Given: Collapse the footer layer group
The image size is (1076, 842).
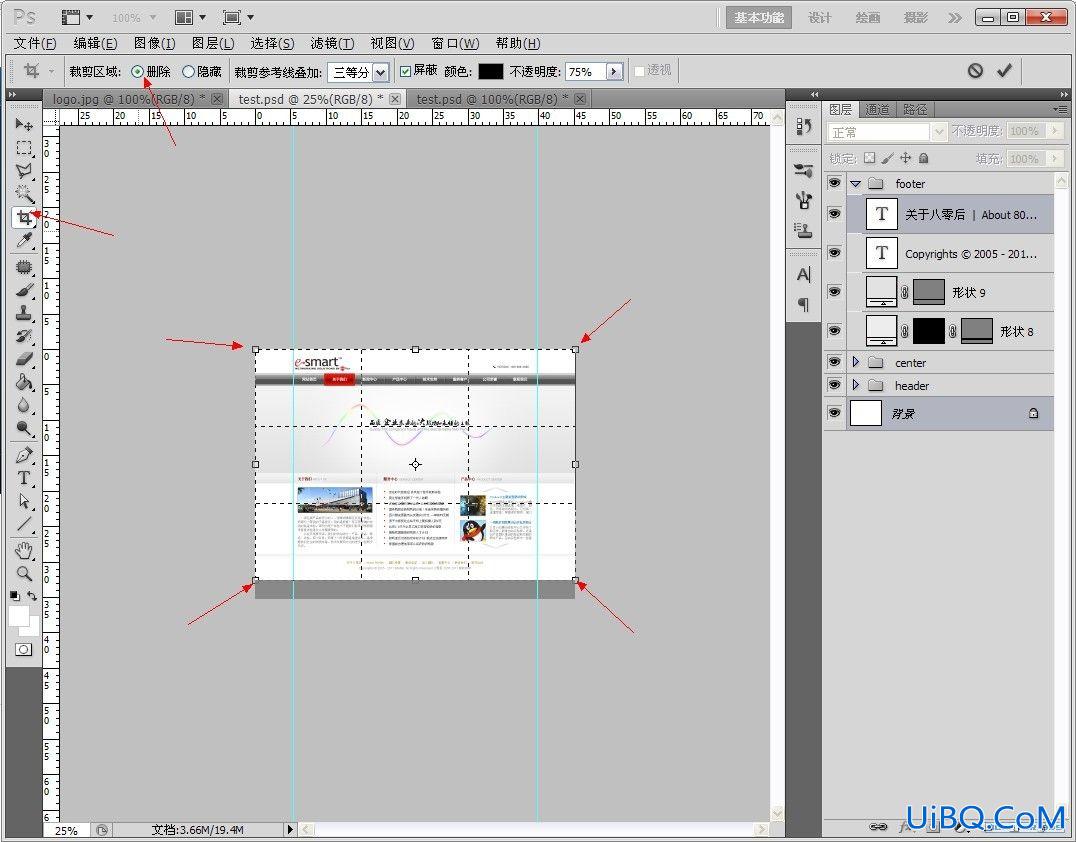Looking at the screenshot, I should tap(855, 184).
